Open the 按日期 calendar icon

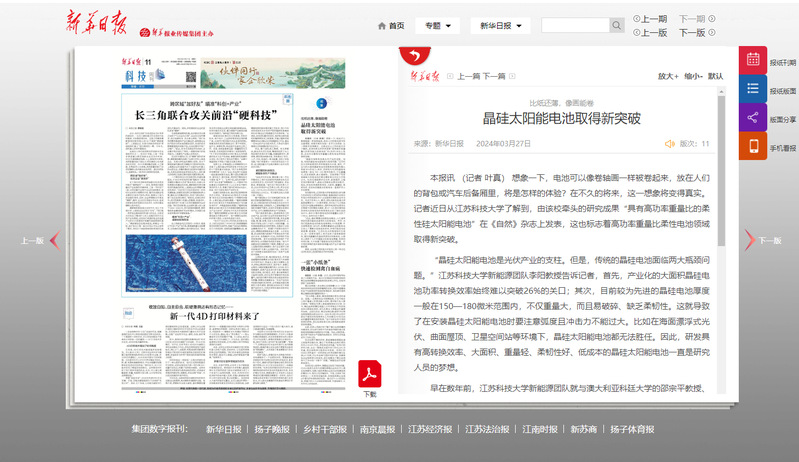pos(753,60)
